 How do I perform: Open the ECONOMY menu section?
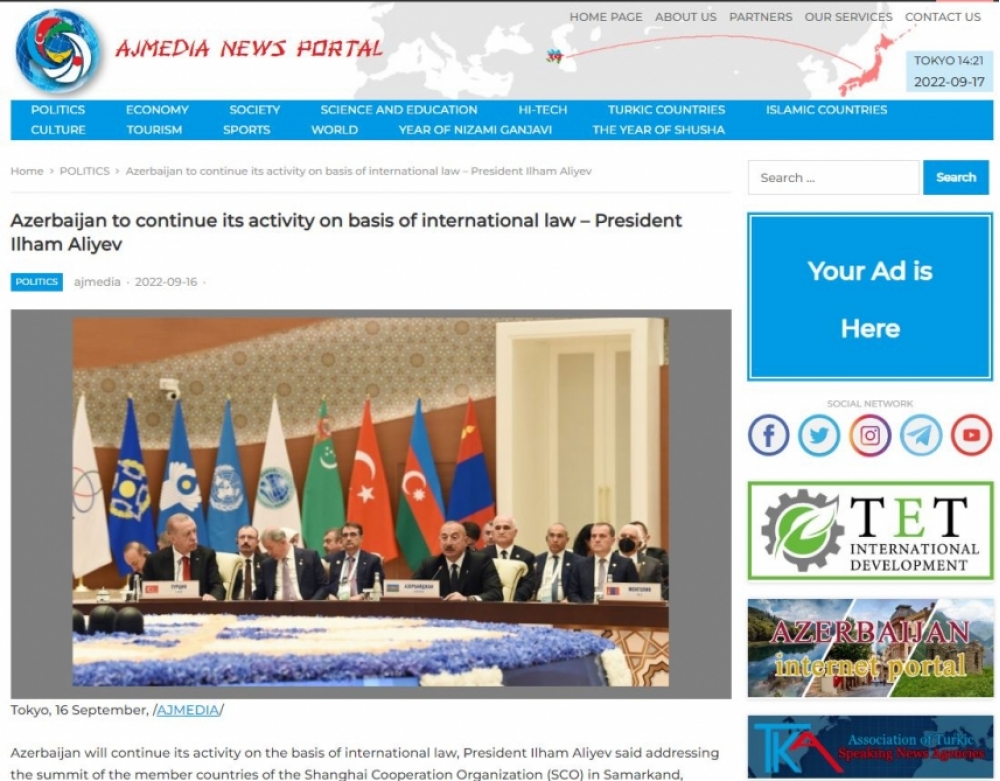pos(157,110)
